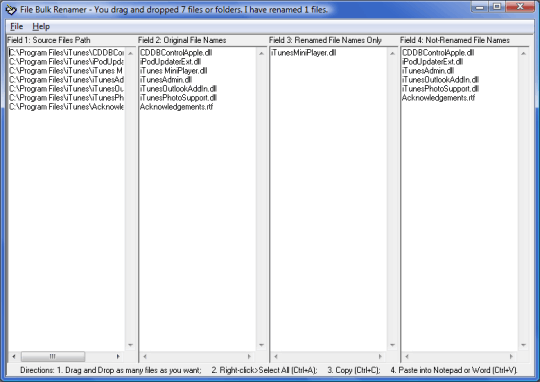The height and width of the screenshot is (382, 540).
Task: Select iTunes MiniPlayer.dll in Original File Names
Action: tap(174, 71)
